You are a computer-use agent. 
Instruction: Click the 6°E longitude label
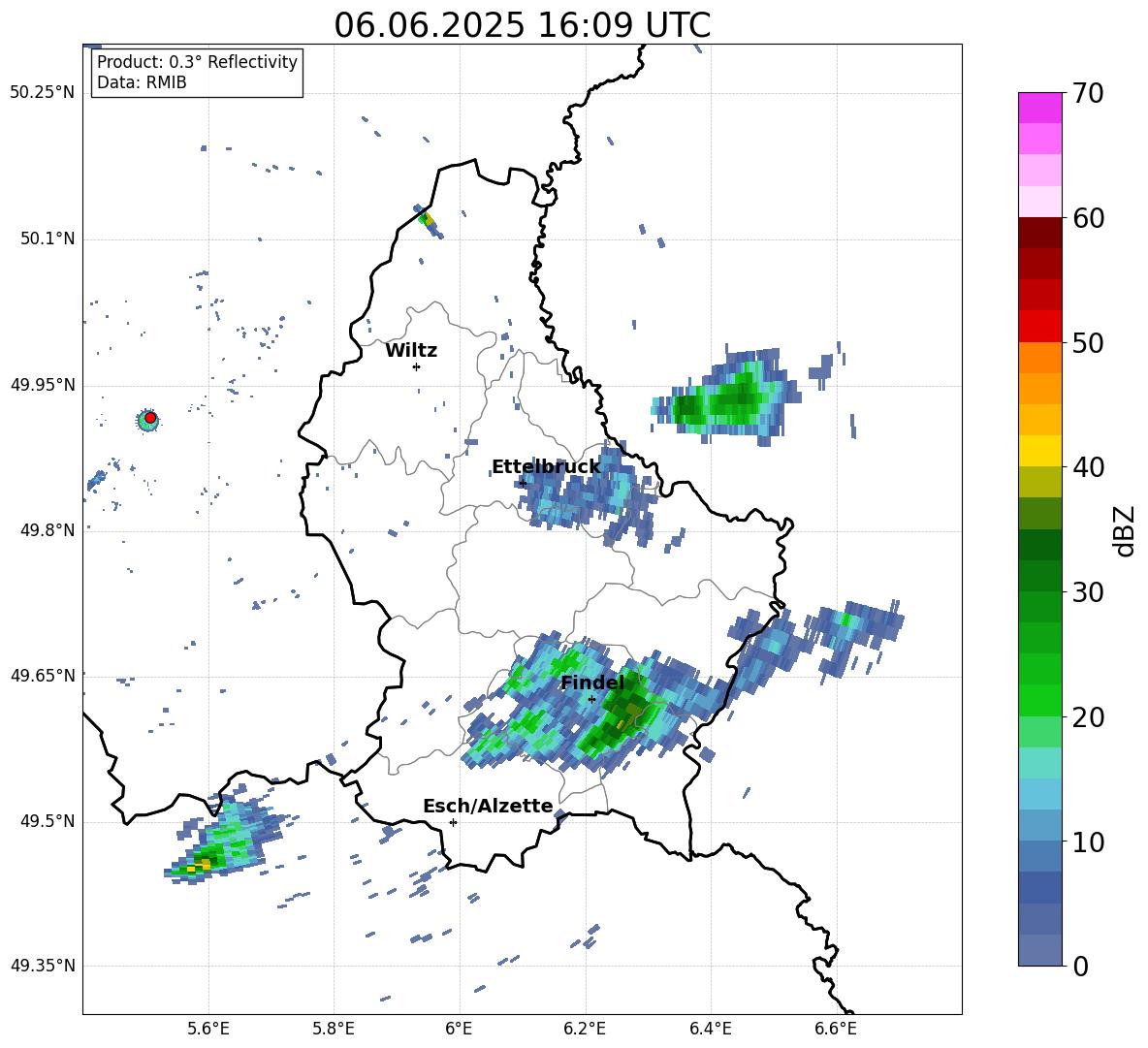[459, 1029]
